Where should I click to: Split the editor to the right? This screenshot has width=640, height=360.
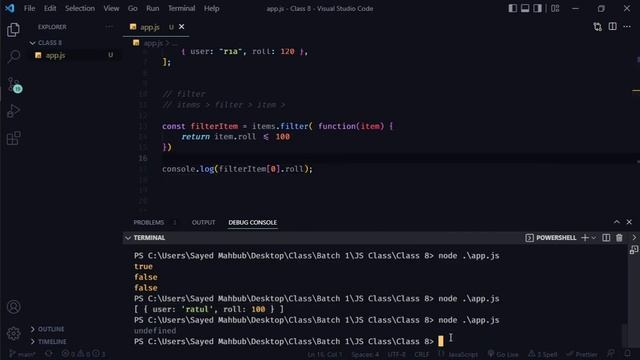pyautogui.click(x=612, y=27)
